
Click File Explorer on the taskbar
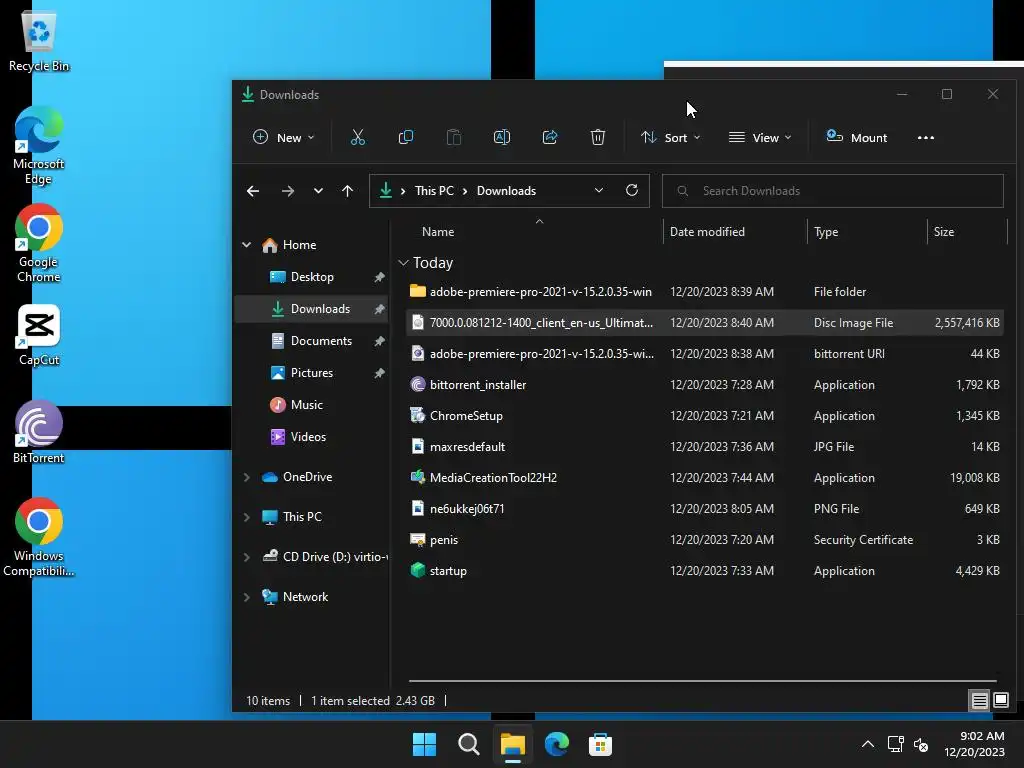pyautogui.click(x=513, y=744)
